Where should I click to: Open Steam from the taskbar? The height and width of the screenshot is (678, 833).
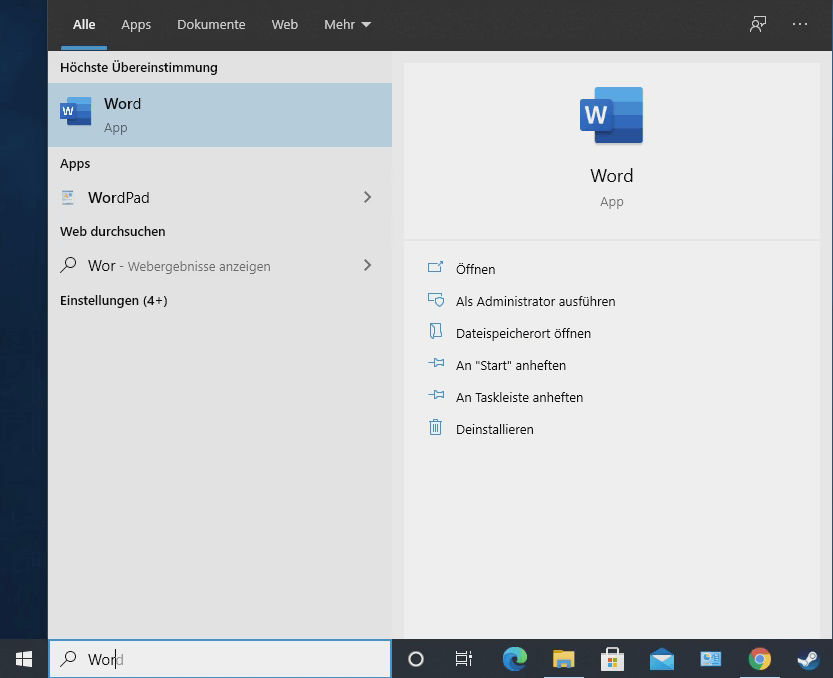coord(808,659)
